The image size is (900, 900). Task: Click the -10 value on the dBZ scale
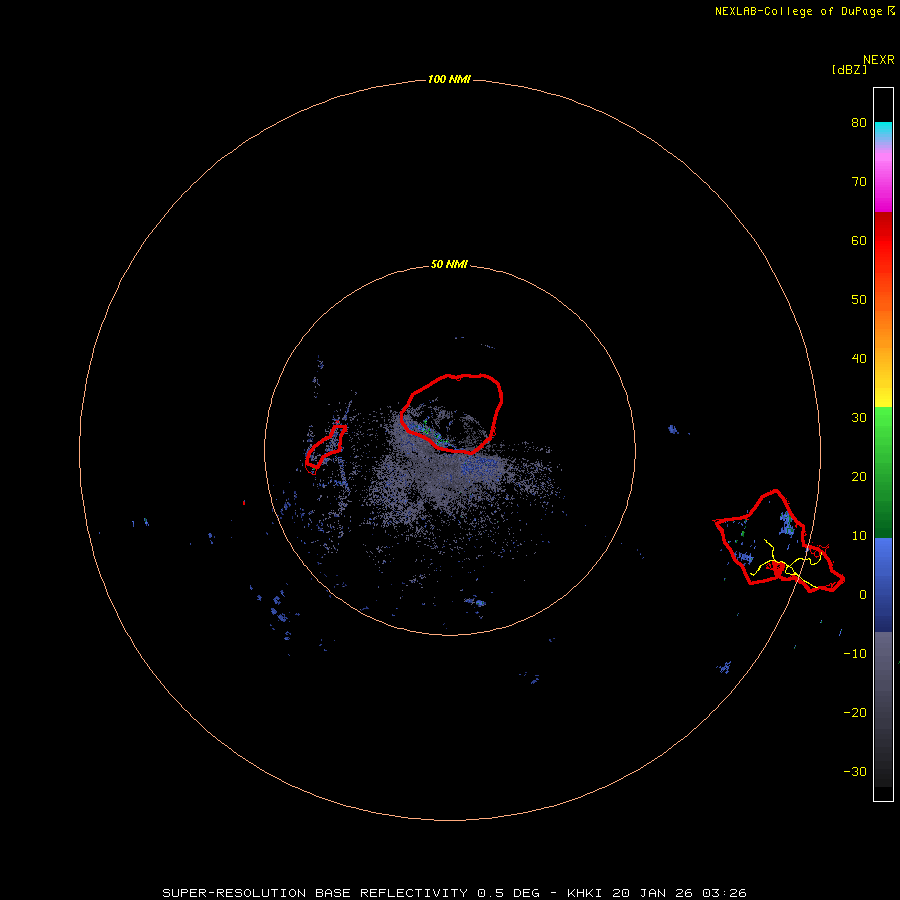pos(855,654)
